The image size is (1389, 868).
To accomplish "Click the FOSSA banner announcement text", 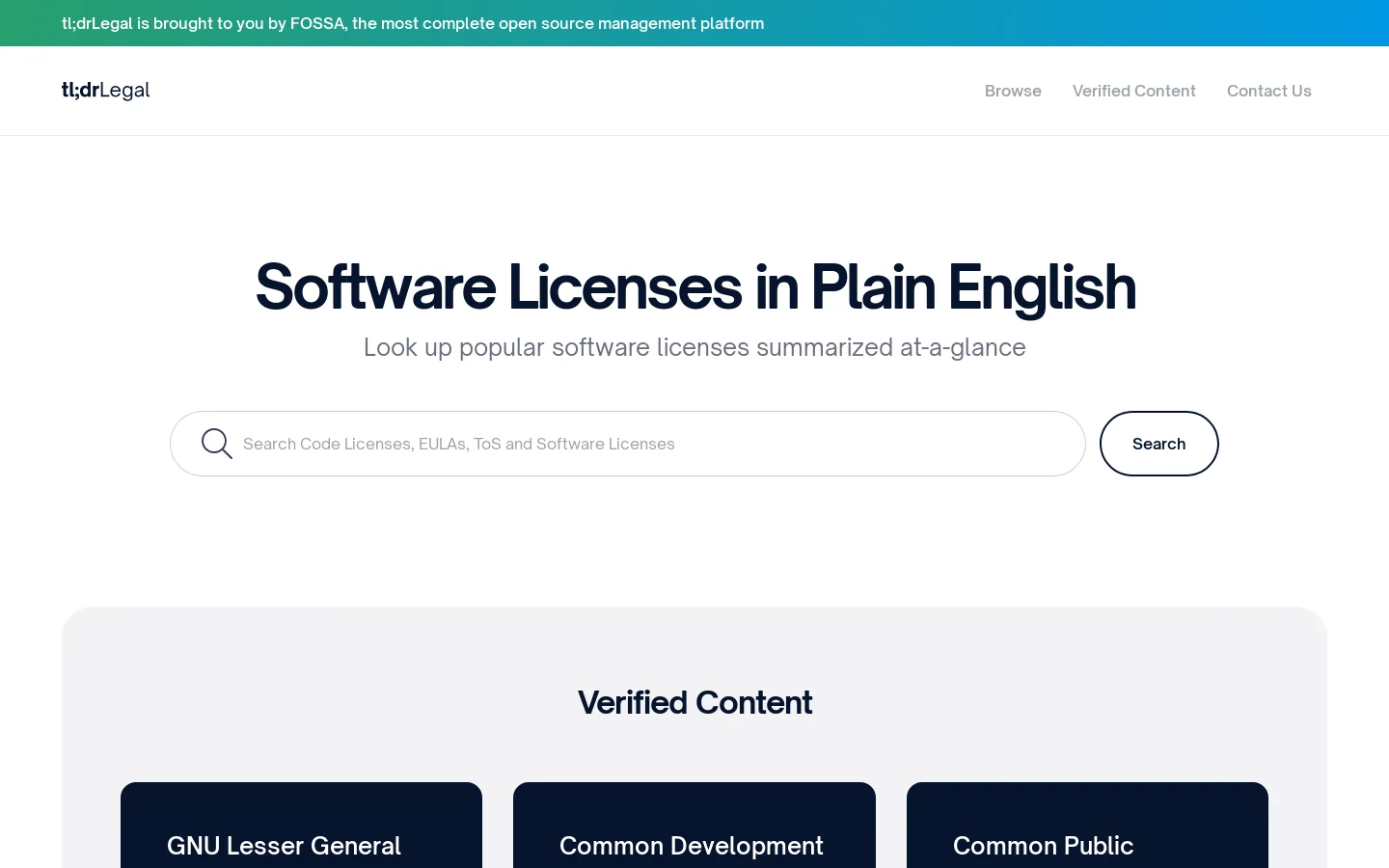I will click(413, 23).
